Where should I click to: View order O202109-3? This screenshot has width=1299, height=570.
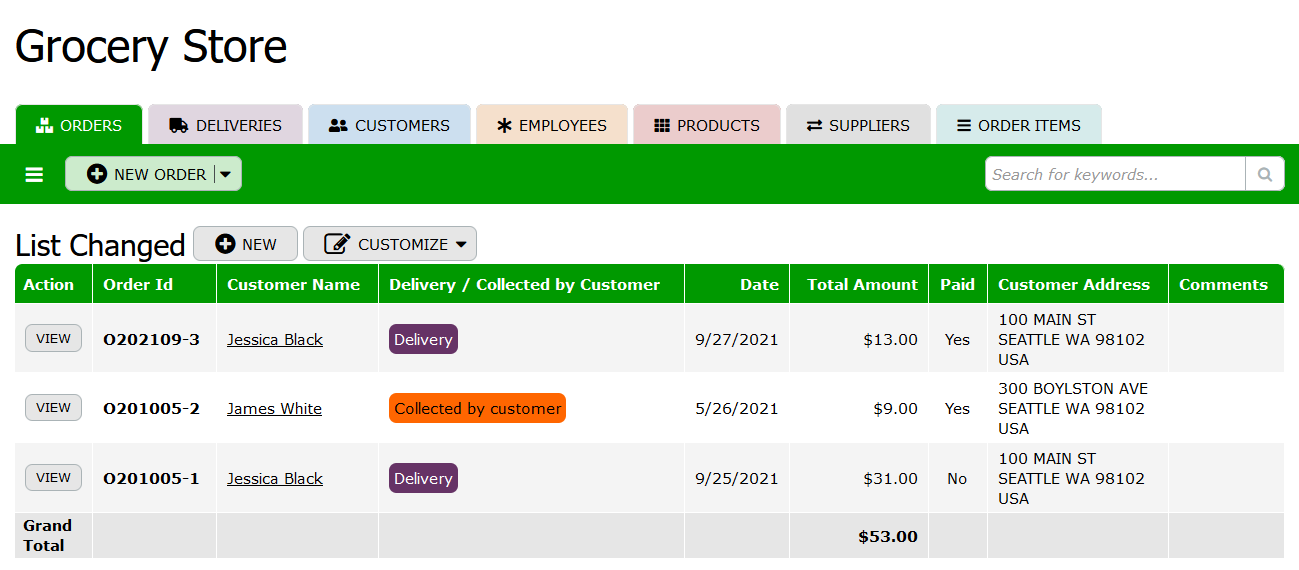(x=53, y=338)
